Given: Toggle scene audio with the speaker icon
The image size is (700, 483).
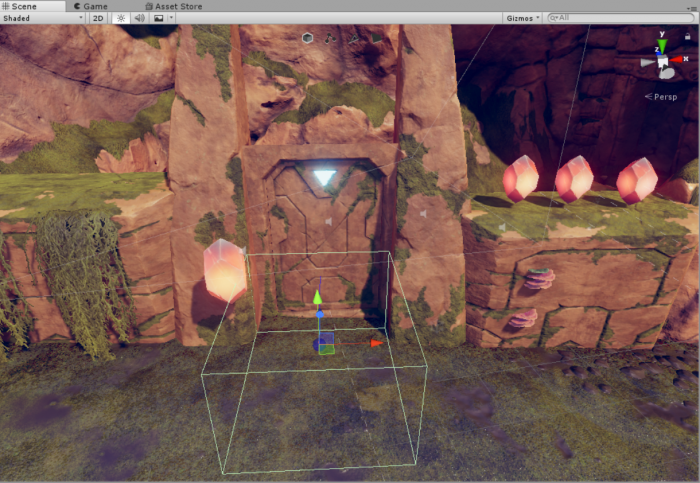Looking at the screenshot, I should click(x=140, y=18).
